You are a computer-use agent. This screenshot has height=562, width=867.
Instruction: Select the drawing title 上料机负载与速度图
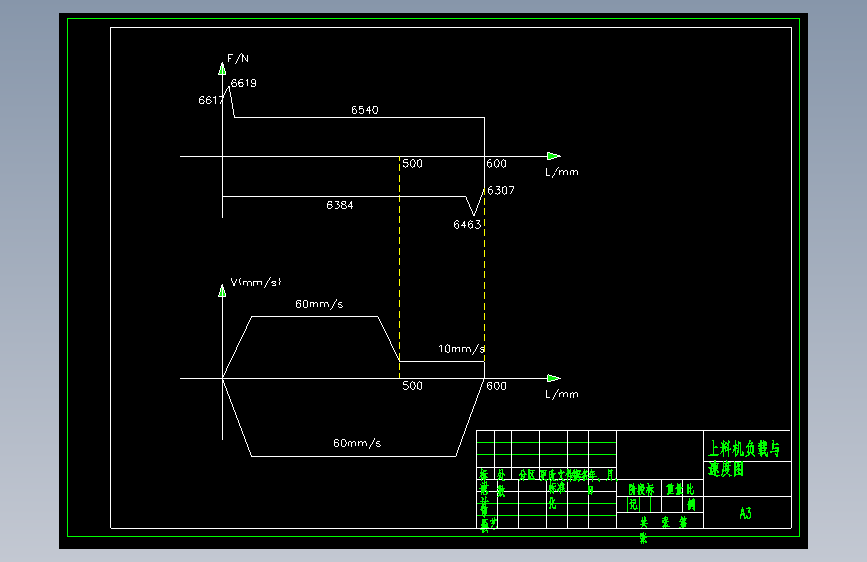tap(744, 459)
